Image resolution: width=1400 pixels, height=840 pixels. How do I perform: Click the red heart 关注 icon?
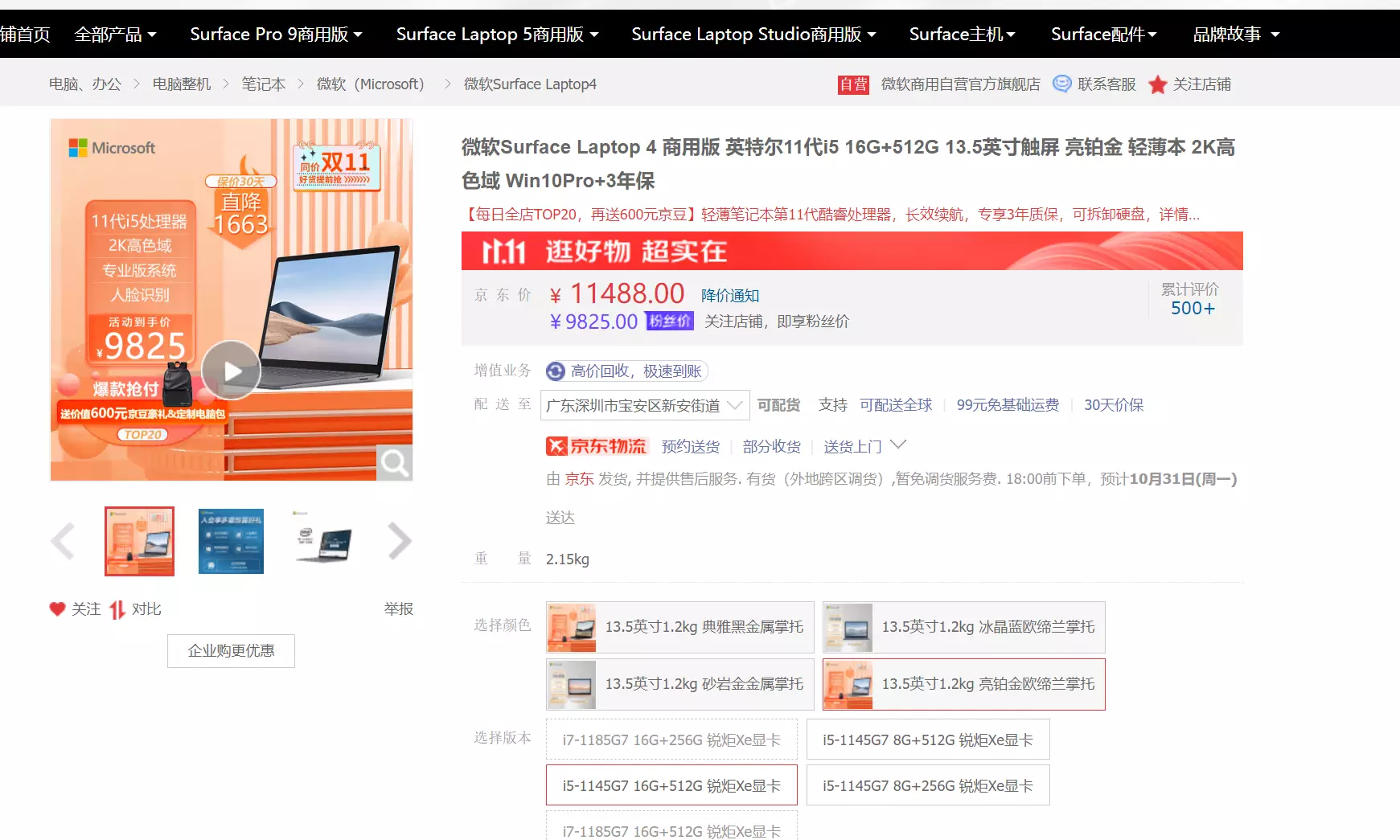coord(57,609)
